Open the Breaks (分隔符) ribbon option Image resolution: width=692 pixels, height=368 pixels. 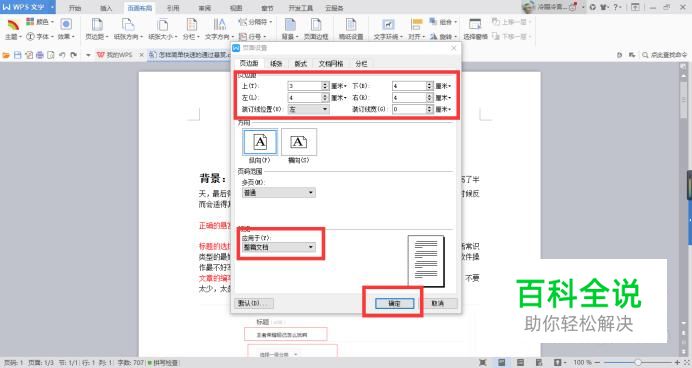(x=255, y=22)
